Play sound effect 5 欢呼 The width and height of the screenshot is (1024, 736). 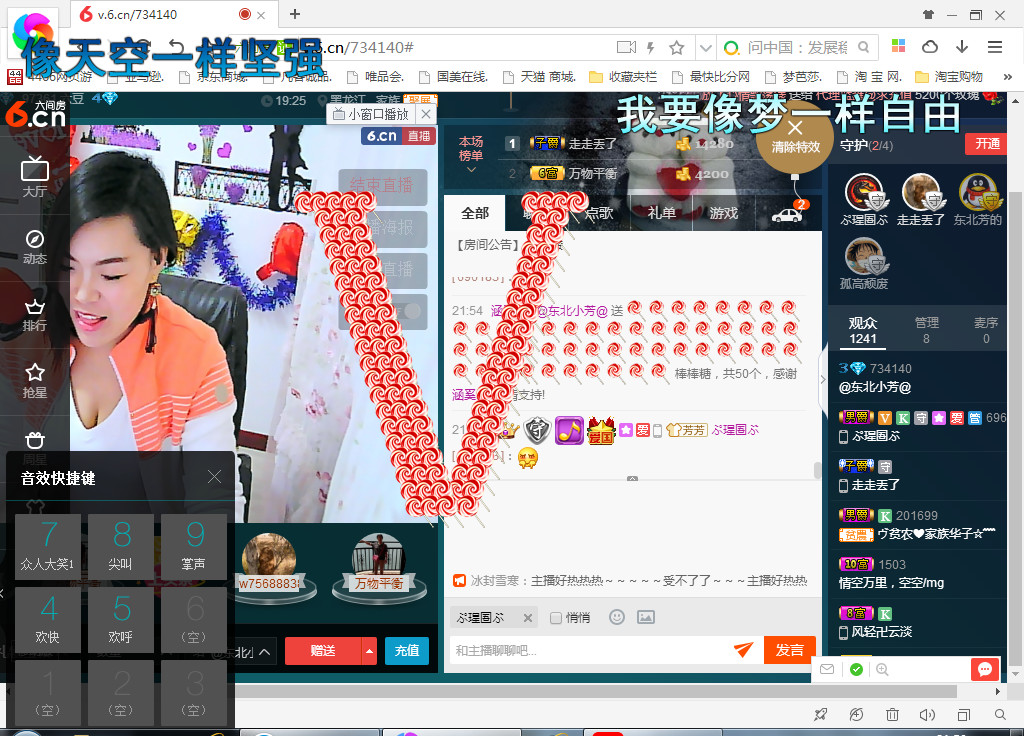click(121, 619)
